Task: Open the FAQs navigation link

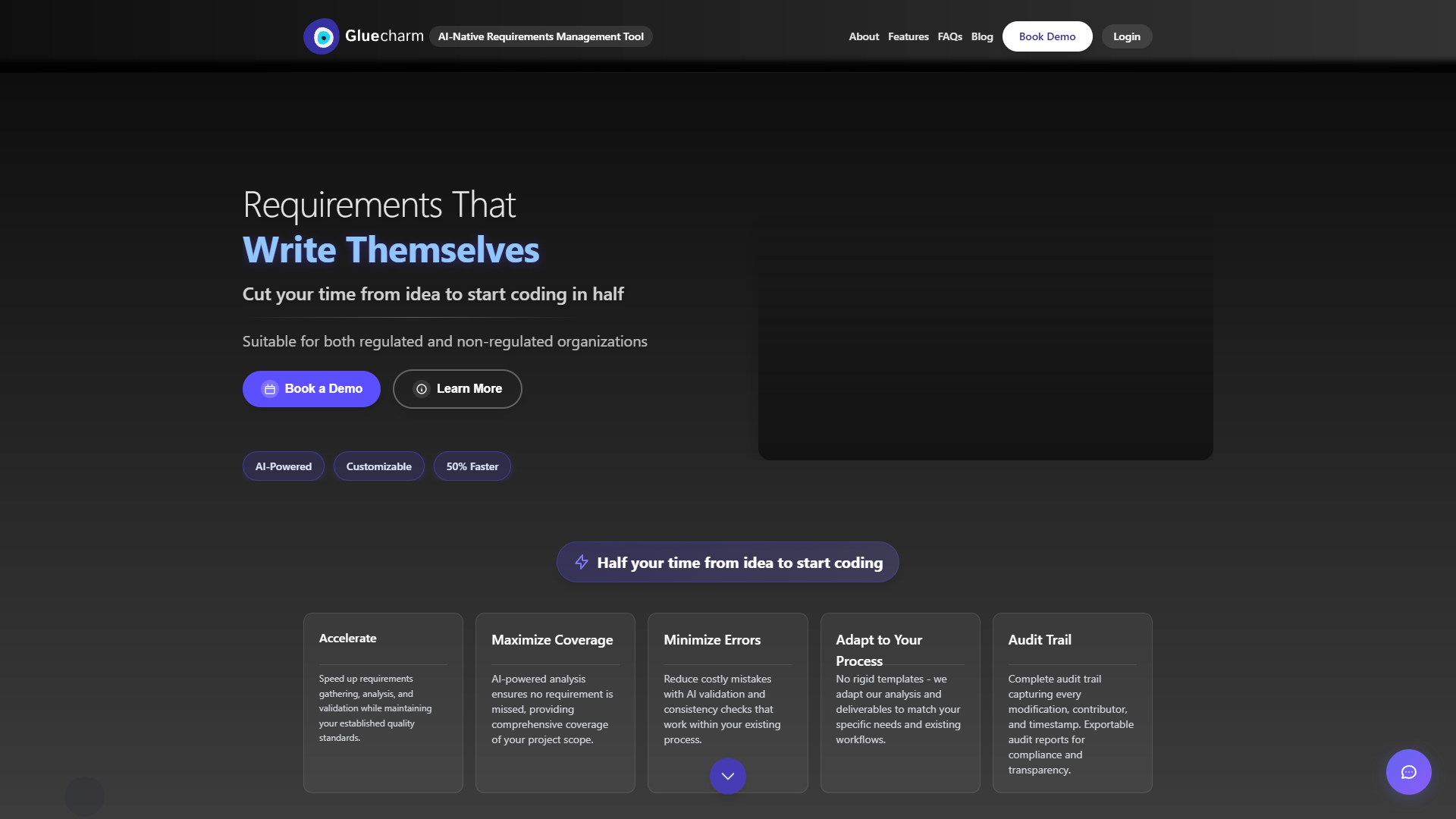Action: click(949, 36)
